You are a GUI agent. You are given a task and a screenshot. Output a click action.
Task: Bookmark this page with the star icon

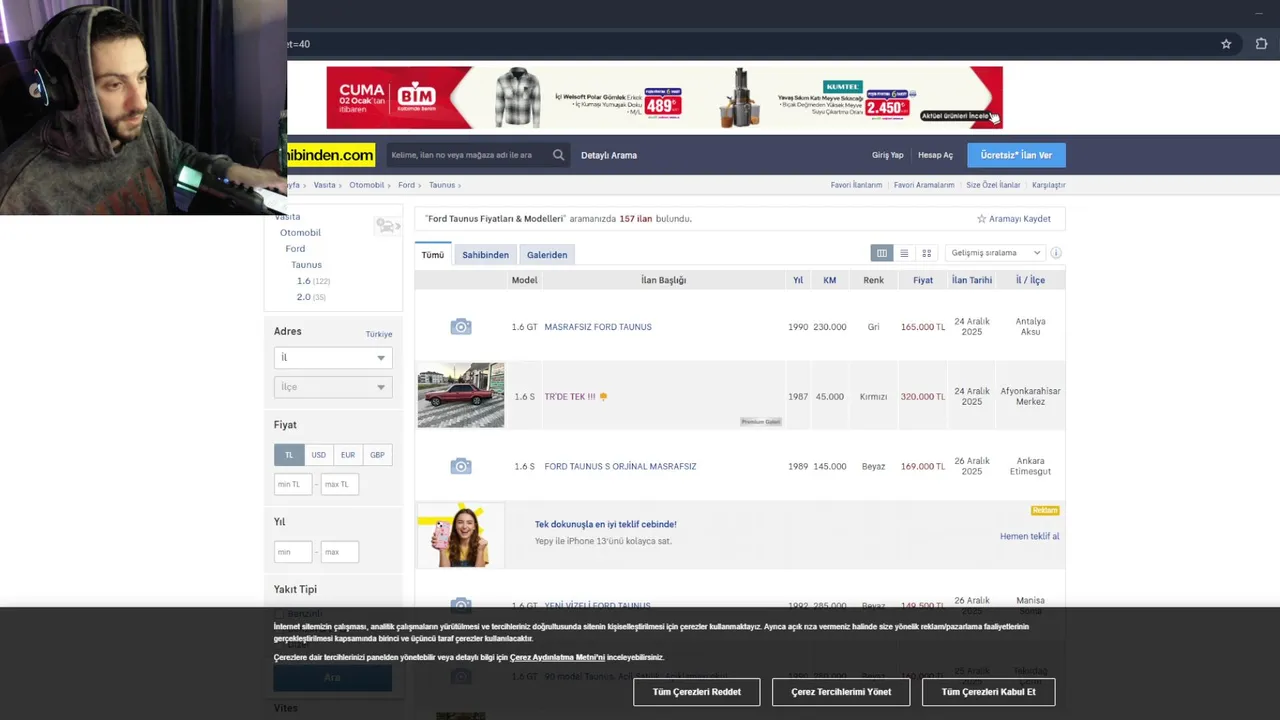click(x=1226, y=44)
